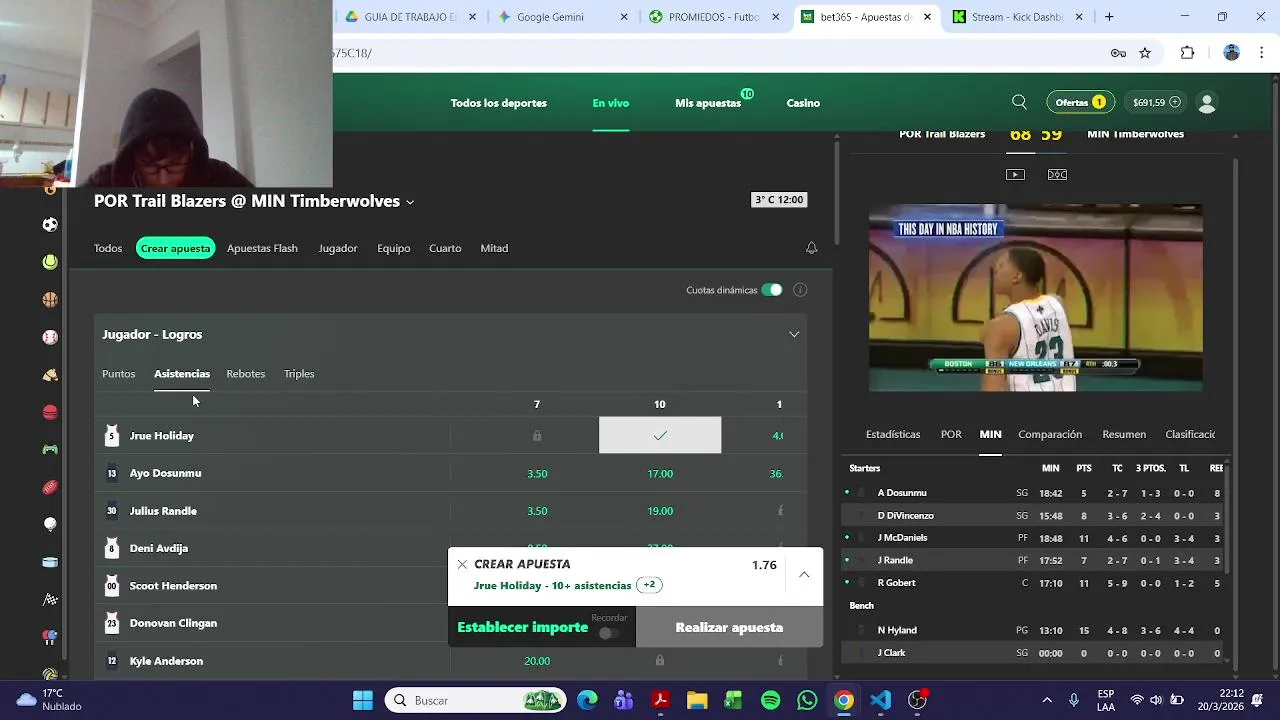This screenshot has height=720, width=1280.
Task: Expand the match selector dropdown next to Timberwolves
Action: (x=409, y=202)
